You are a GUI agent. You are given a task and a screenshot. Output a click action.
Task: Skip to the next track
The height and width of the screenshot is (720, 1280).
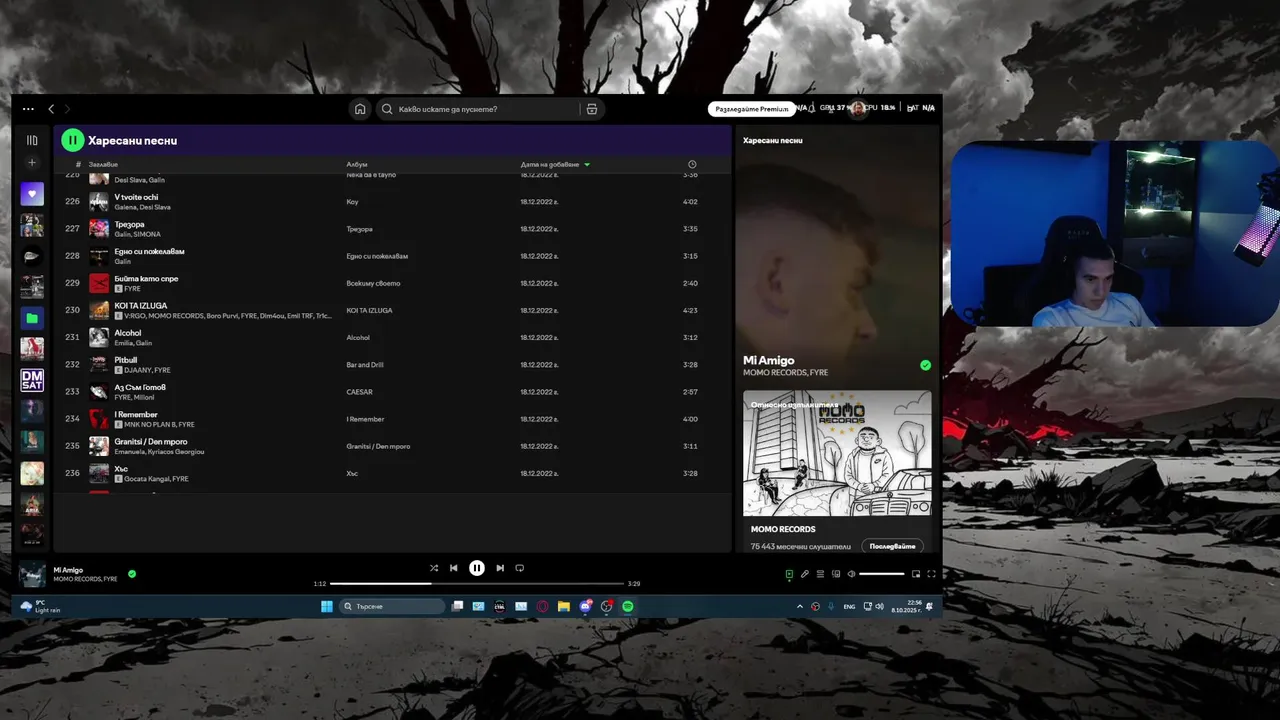point(500,568)
